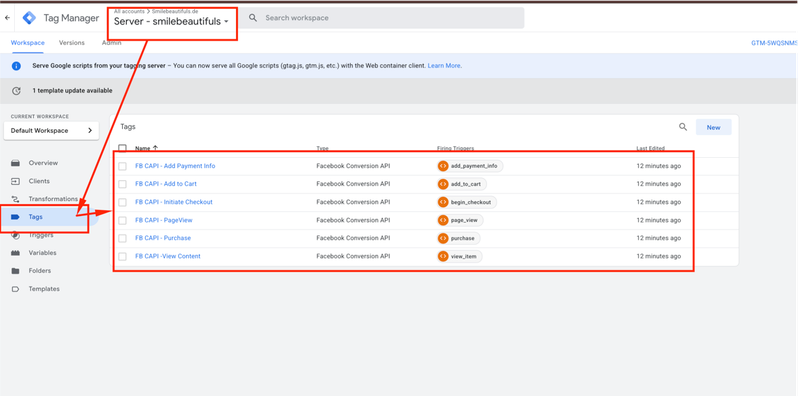Screen dimensions: 798x396
Task: Click the page_view trigger icon
Action: click(443, 220)
